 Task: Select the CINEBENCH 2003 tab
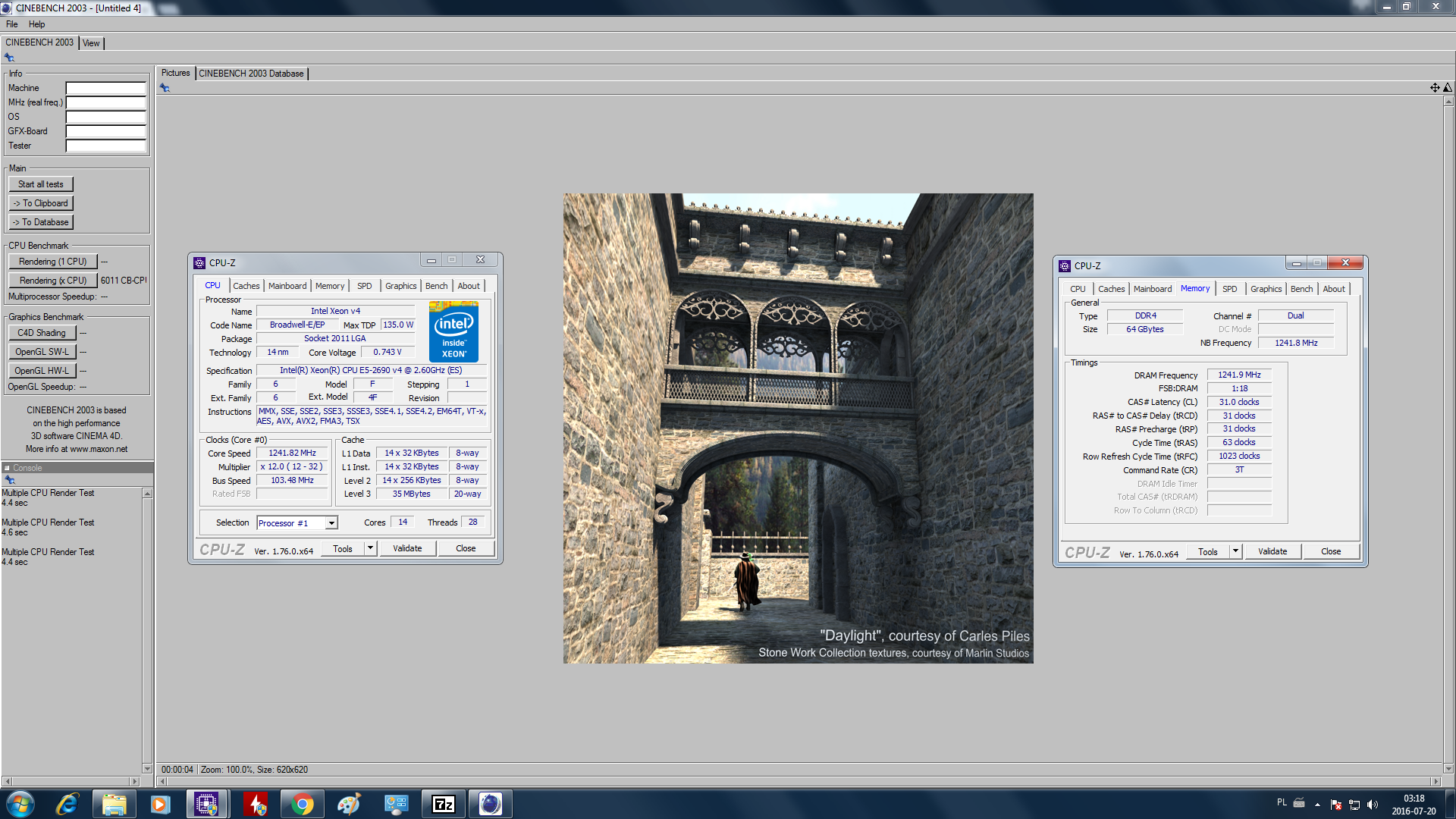pos(39,42)
